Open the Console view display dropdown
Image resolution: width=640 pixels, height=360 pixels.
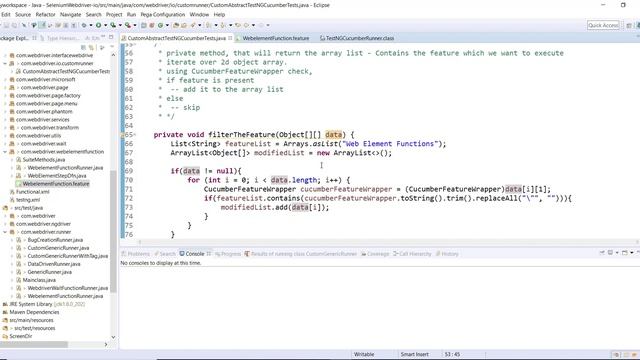[x=617, y=253]
